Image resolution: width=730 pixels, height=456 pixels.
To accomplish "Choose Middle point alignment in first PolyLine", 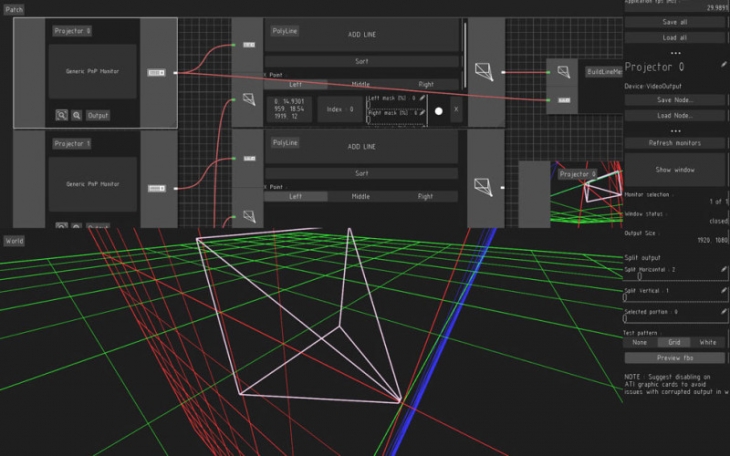I will 360,85.
